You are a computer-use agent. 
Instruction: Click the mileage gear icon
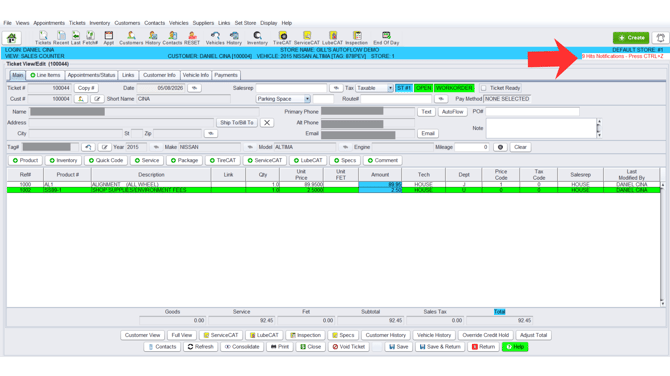pyautogui.click(x=500, y=147)
